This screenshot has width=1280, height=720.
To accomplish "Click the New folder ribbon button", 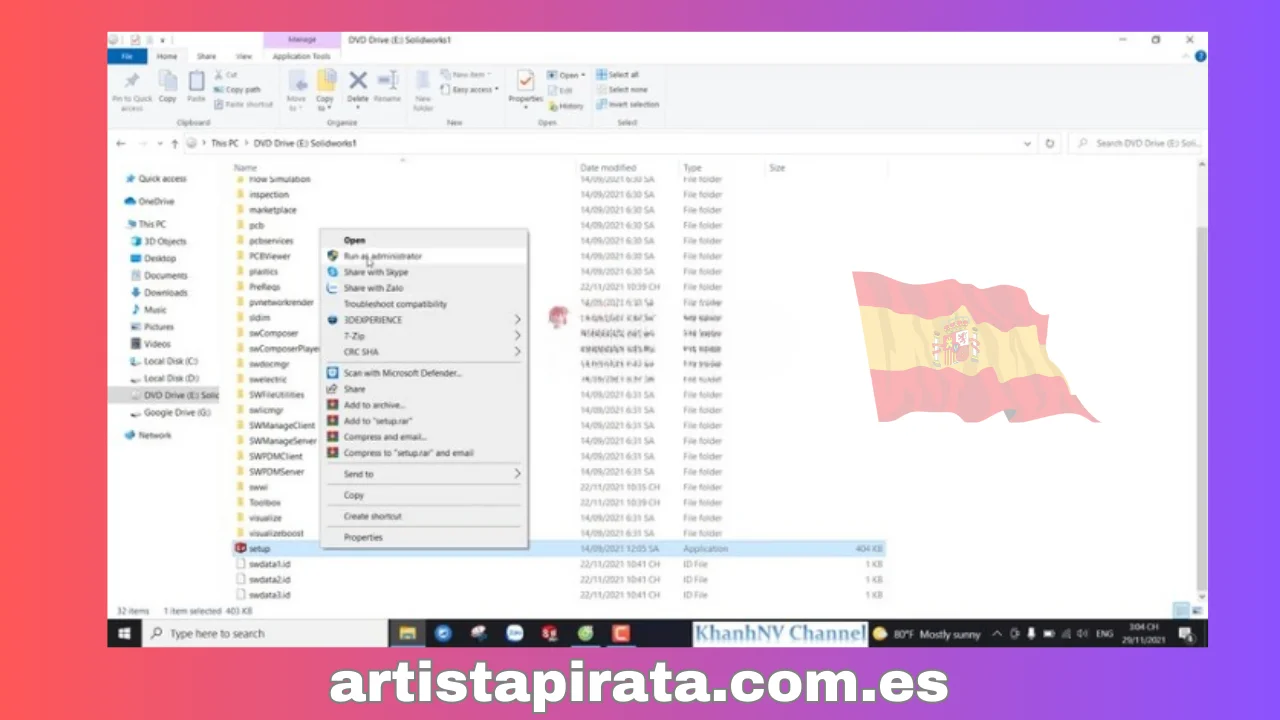I will 423,89.
